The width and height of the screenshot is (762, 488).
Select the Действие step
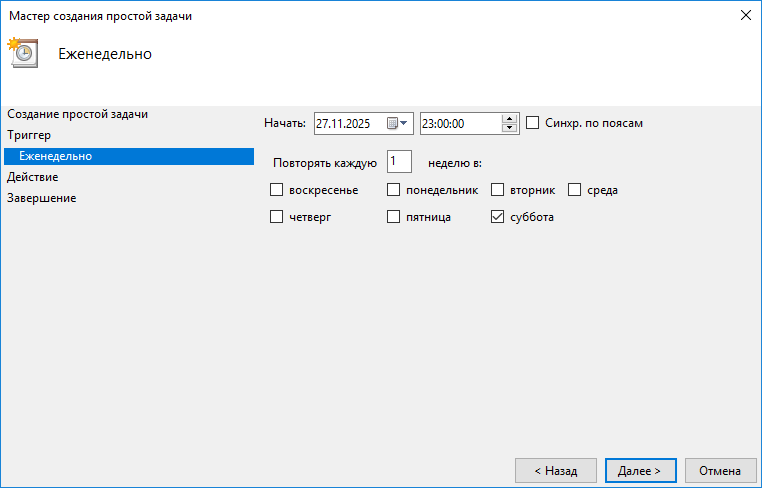pyautogui.click(x=33, y=177)
